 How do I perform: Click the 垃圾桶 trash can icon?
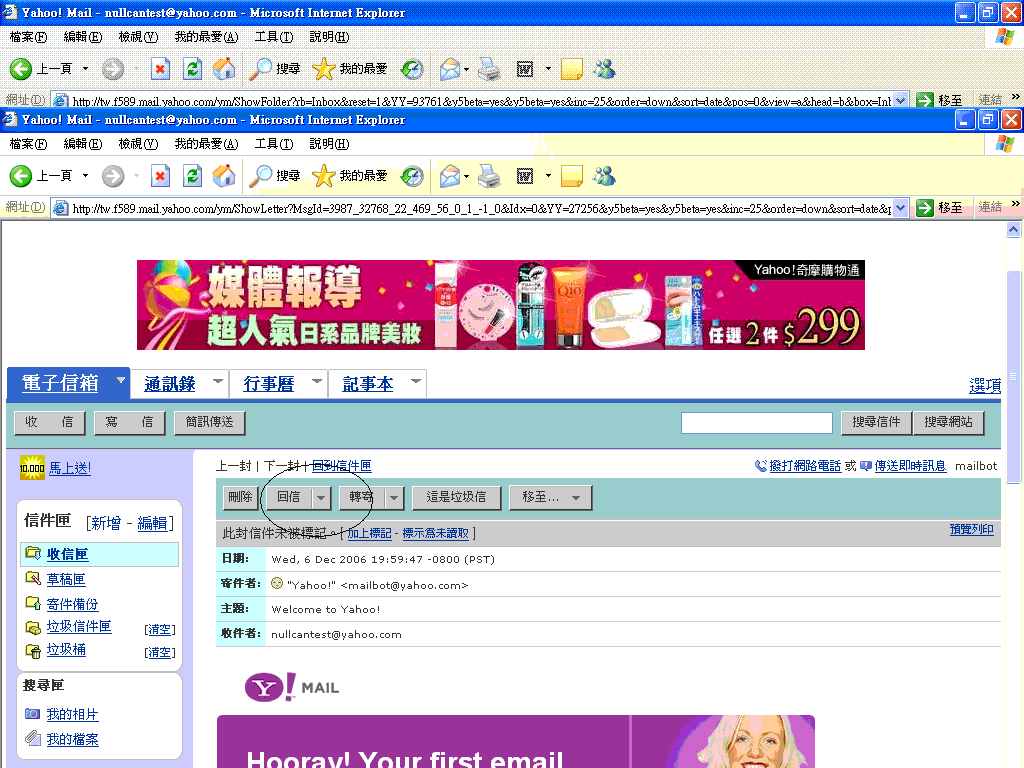32,651
